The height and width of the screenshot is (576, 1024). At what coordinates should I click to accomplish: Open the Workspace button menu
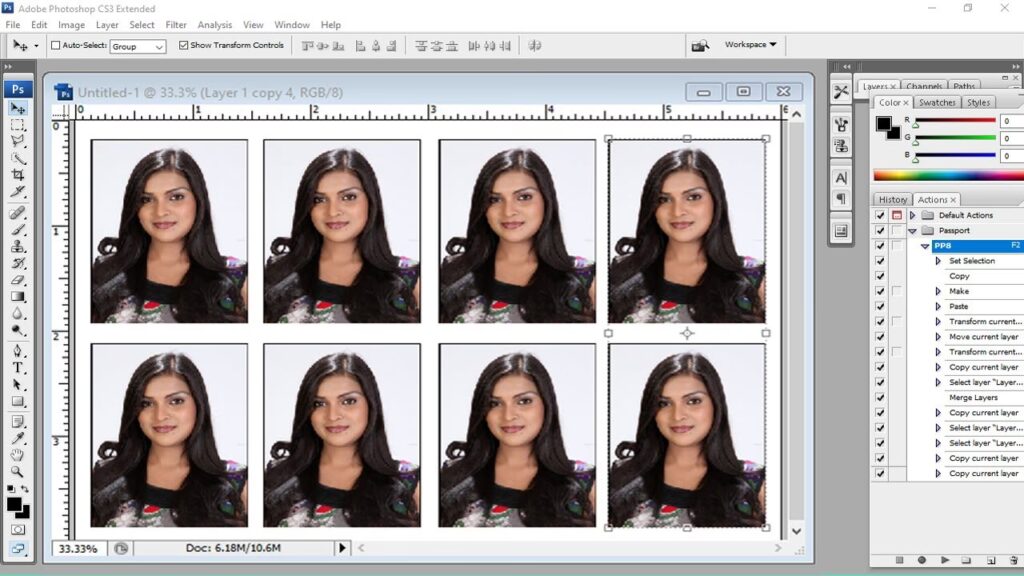pos(750,45)
